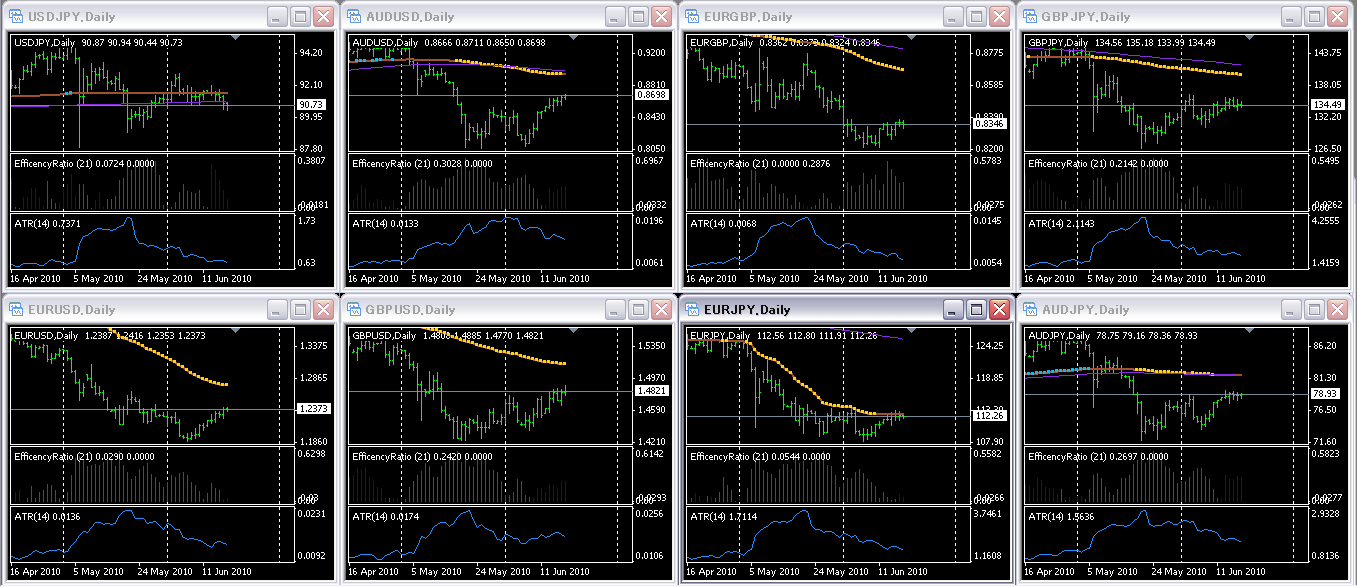This screenshot has width=1357, height=587.
Task: Click the 78.93 current price label
Action: 1326,394
